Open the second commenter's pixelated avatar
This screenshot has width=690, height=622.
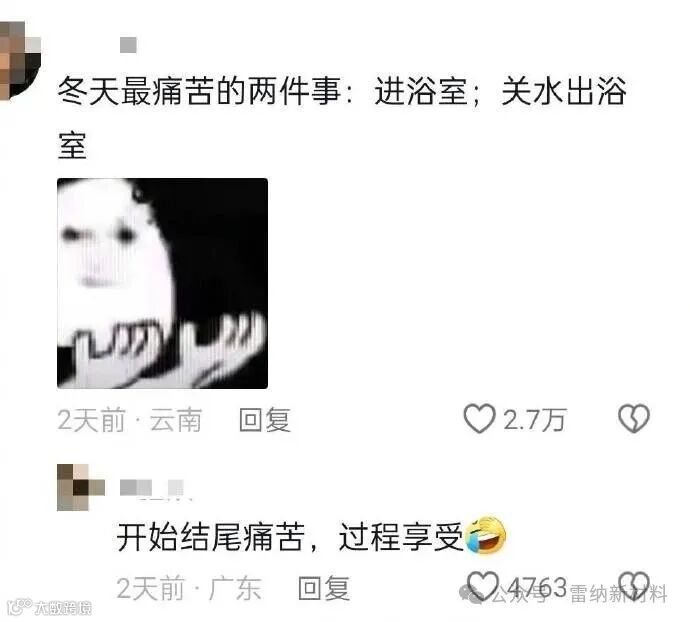click(81, 487)
